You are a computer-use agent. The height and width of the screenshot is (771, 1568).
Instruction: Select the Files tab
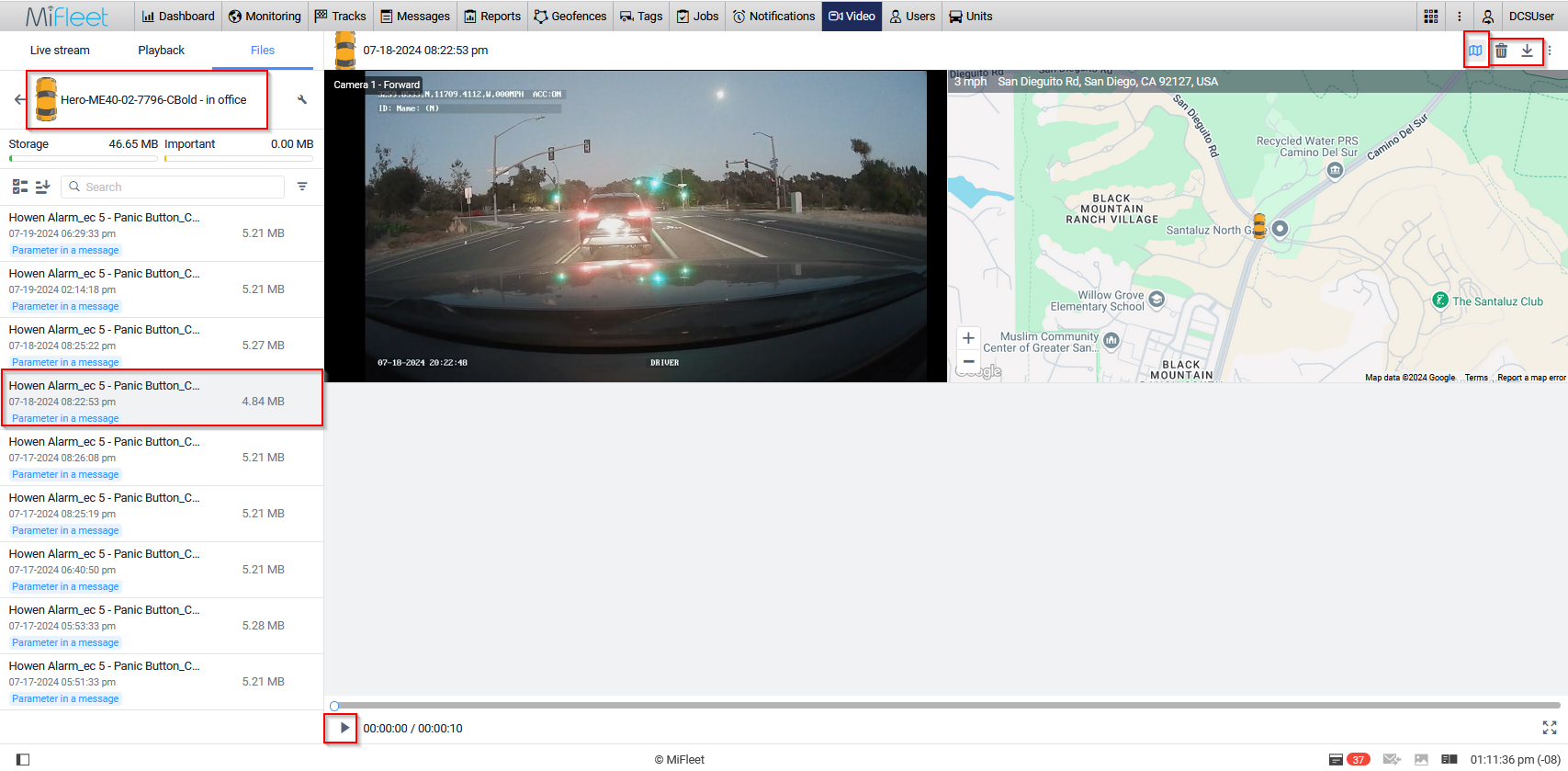pos(263,50)
